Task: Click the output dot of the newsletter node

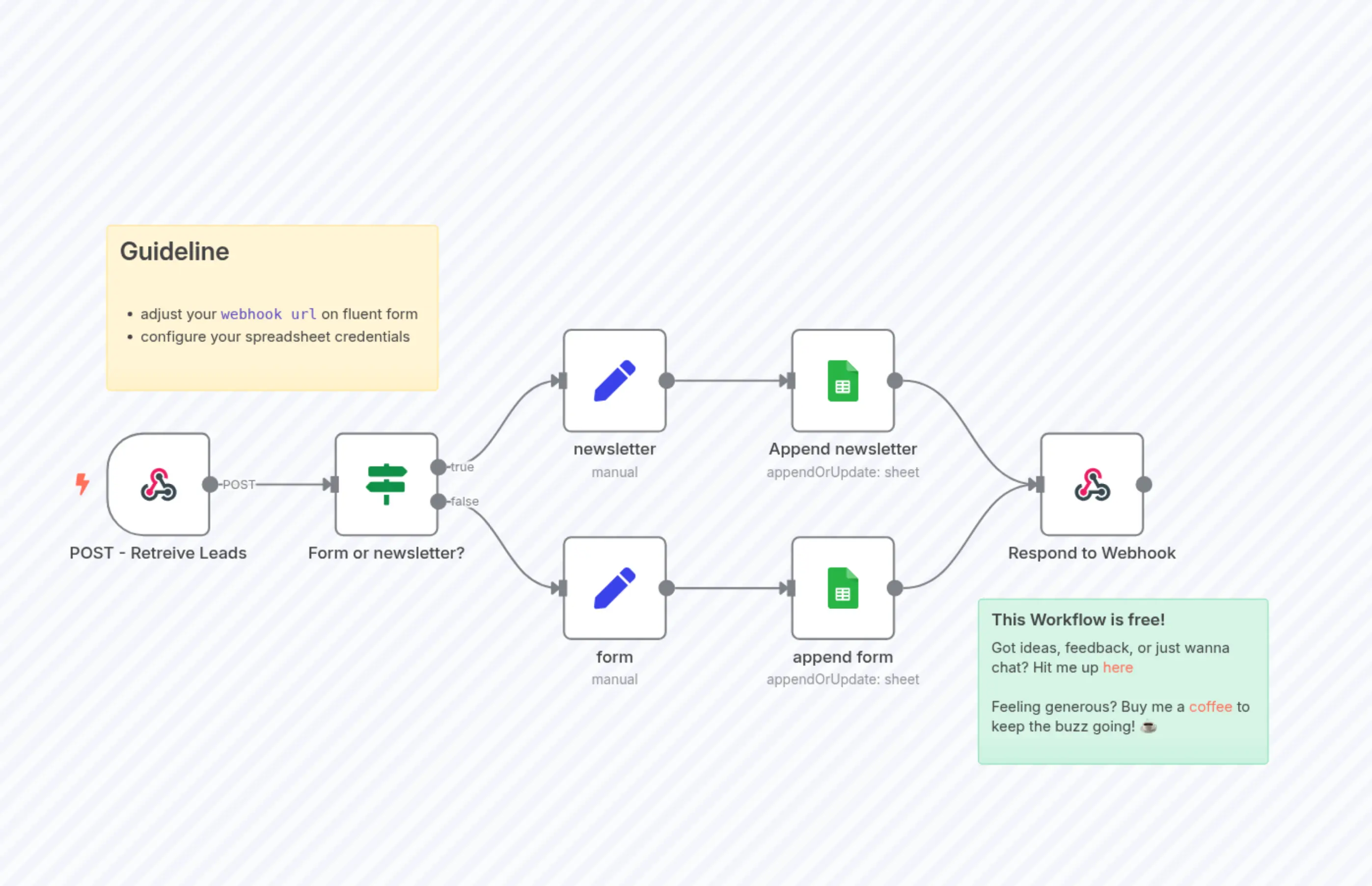Action: pos(665,380)
